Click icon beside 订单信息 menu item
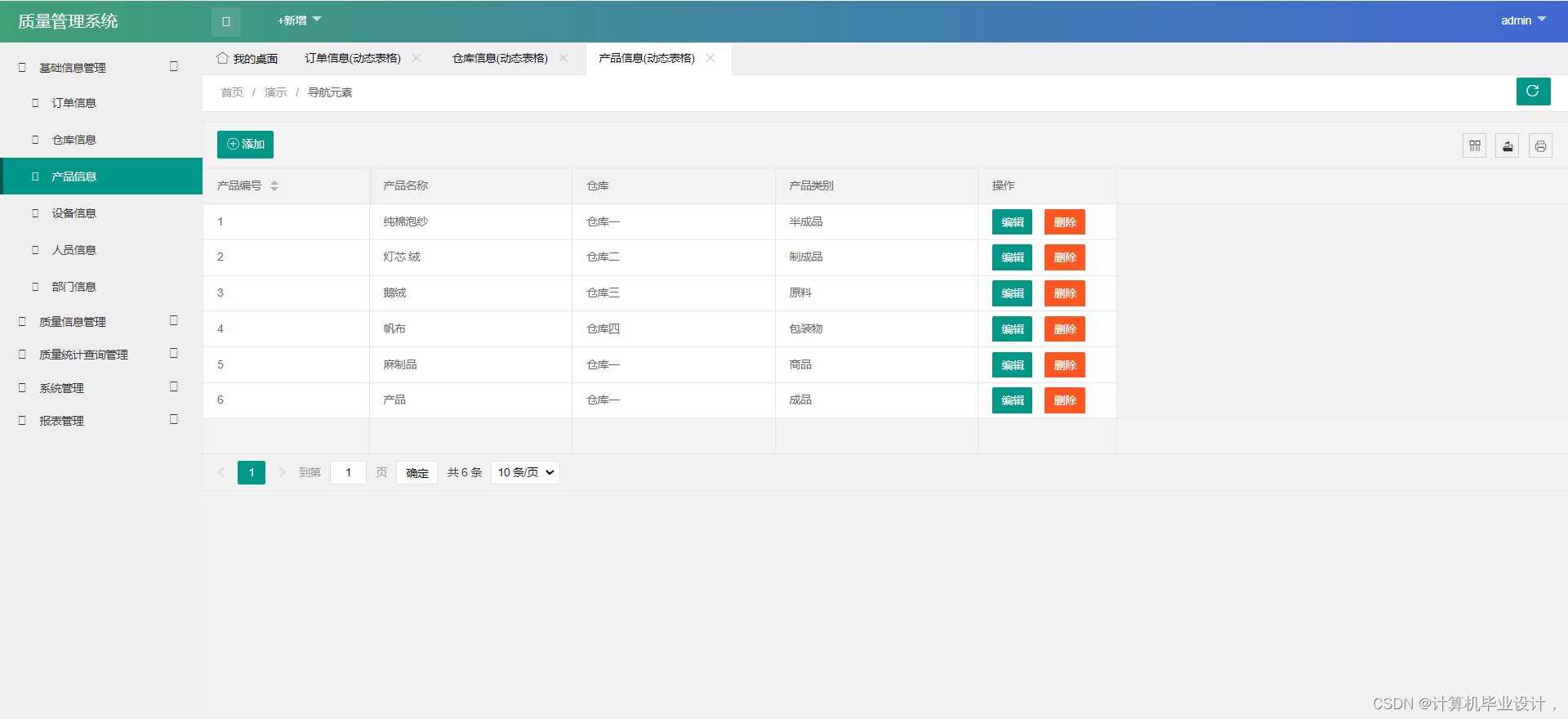 coord(35,103)
